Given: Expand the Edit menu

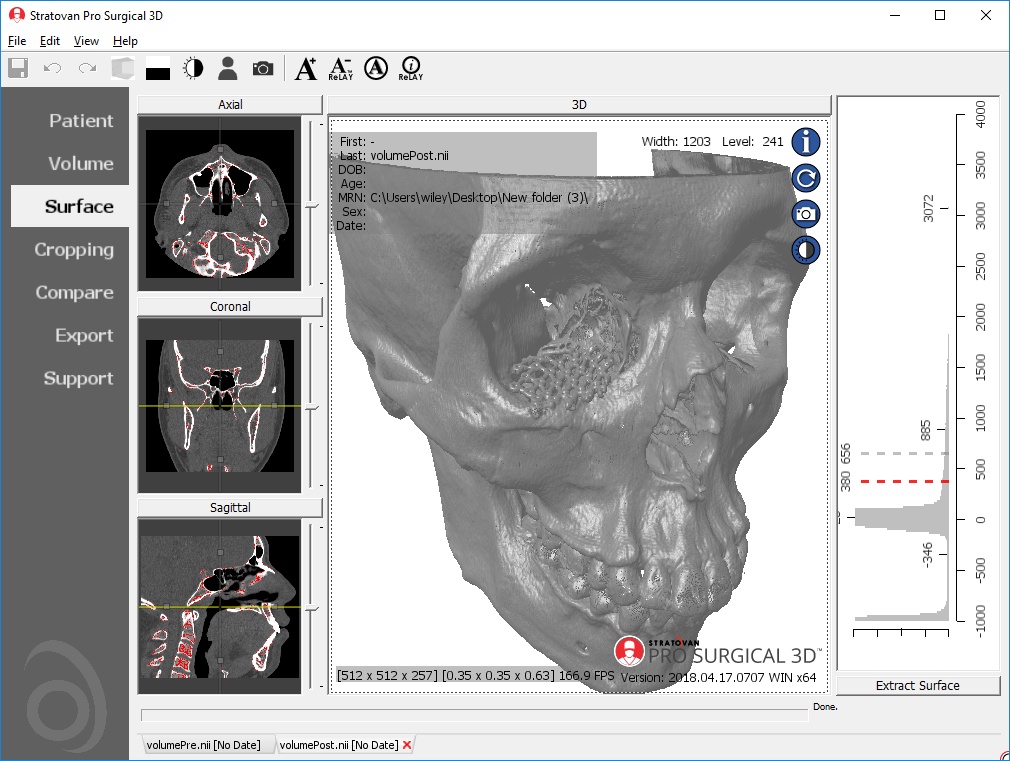Looking at the screenshot, I should click(x=50, y=41).
